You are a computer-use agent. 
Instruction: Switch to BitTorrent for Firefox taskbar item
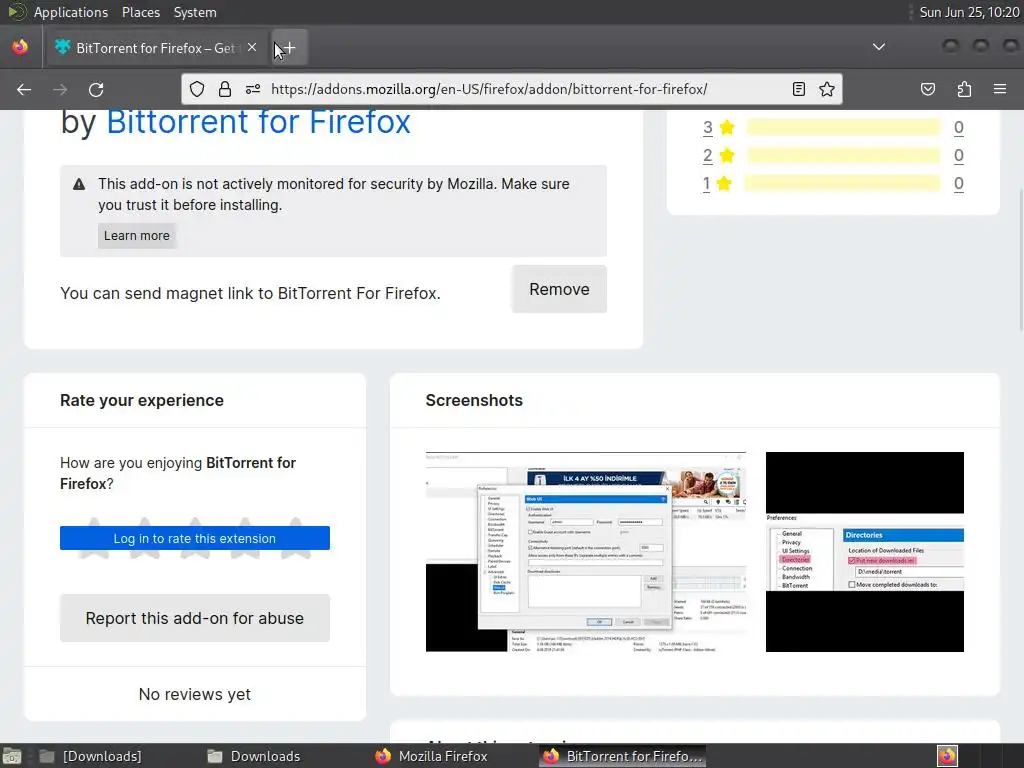click(622, 756)
